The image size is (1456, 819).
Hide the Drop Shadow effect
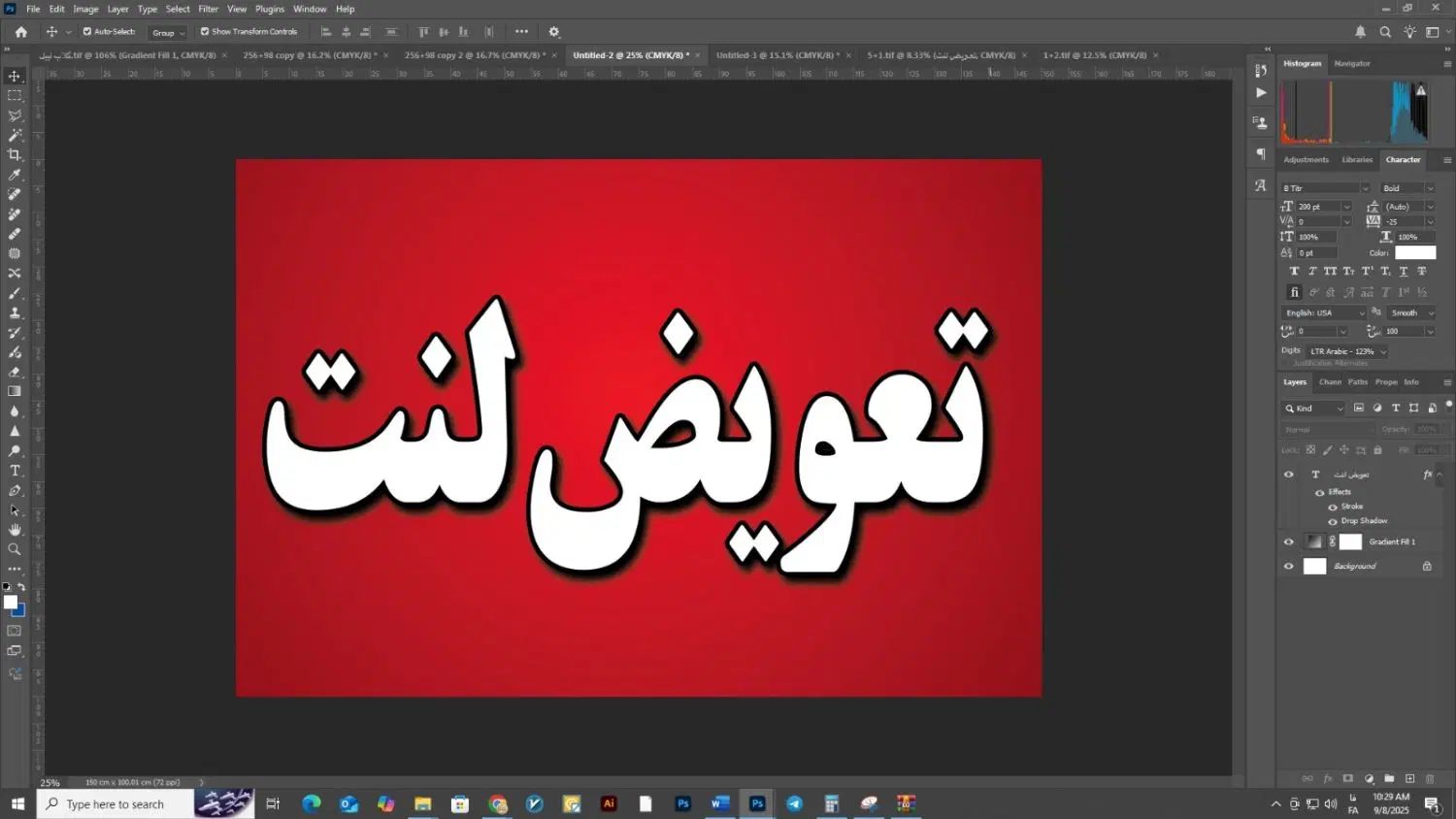click(x=1333, y=521)
